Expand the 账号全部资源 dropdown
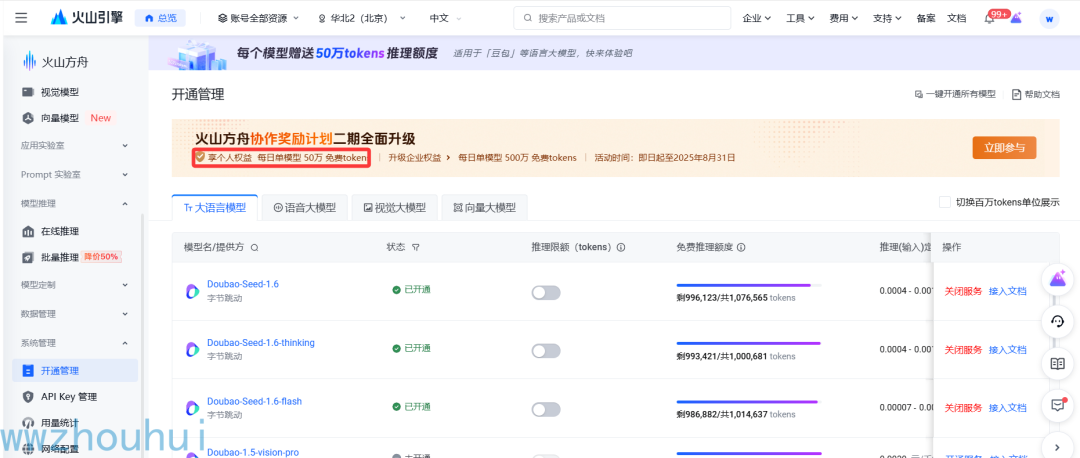 (258, 18)
